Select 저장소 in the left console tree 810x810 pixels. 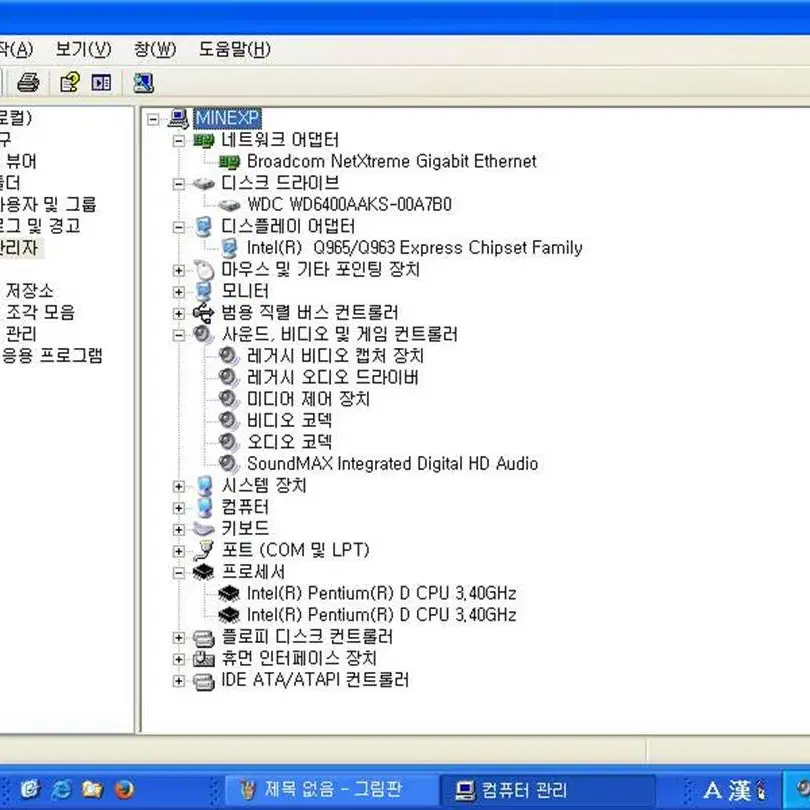point(29,290)
